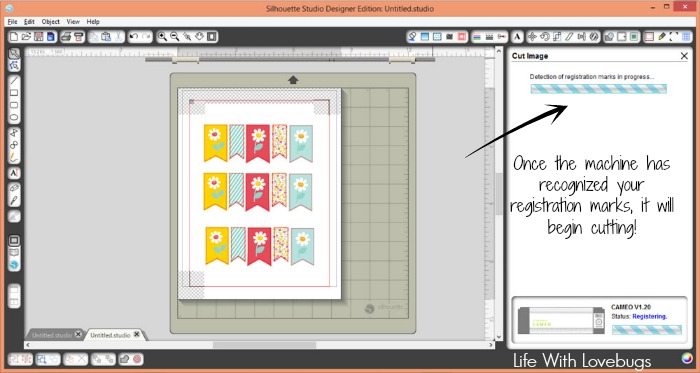Open the Library book icon
The image size is (700, 373).
(x=14, y=253)
